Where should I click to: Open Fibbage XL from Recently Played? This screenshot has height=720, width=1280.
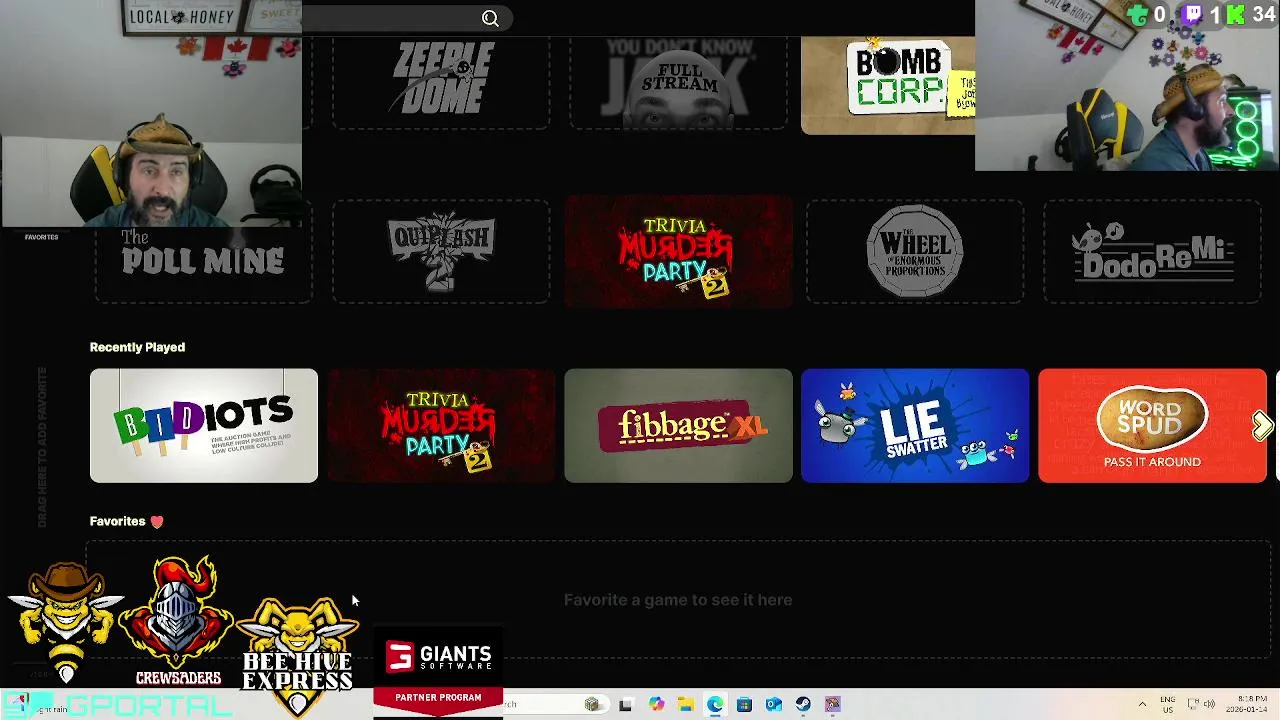678,426
